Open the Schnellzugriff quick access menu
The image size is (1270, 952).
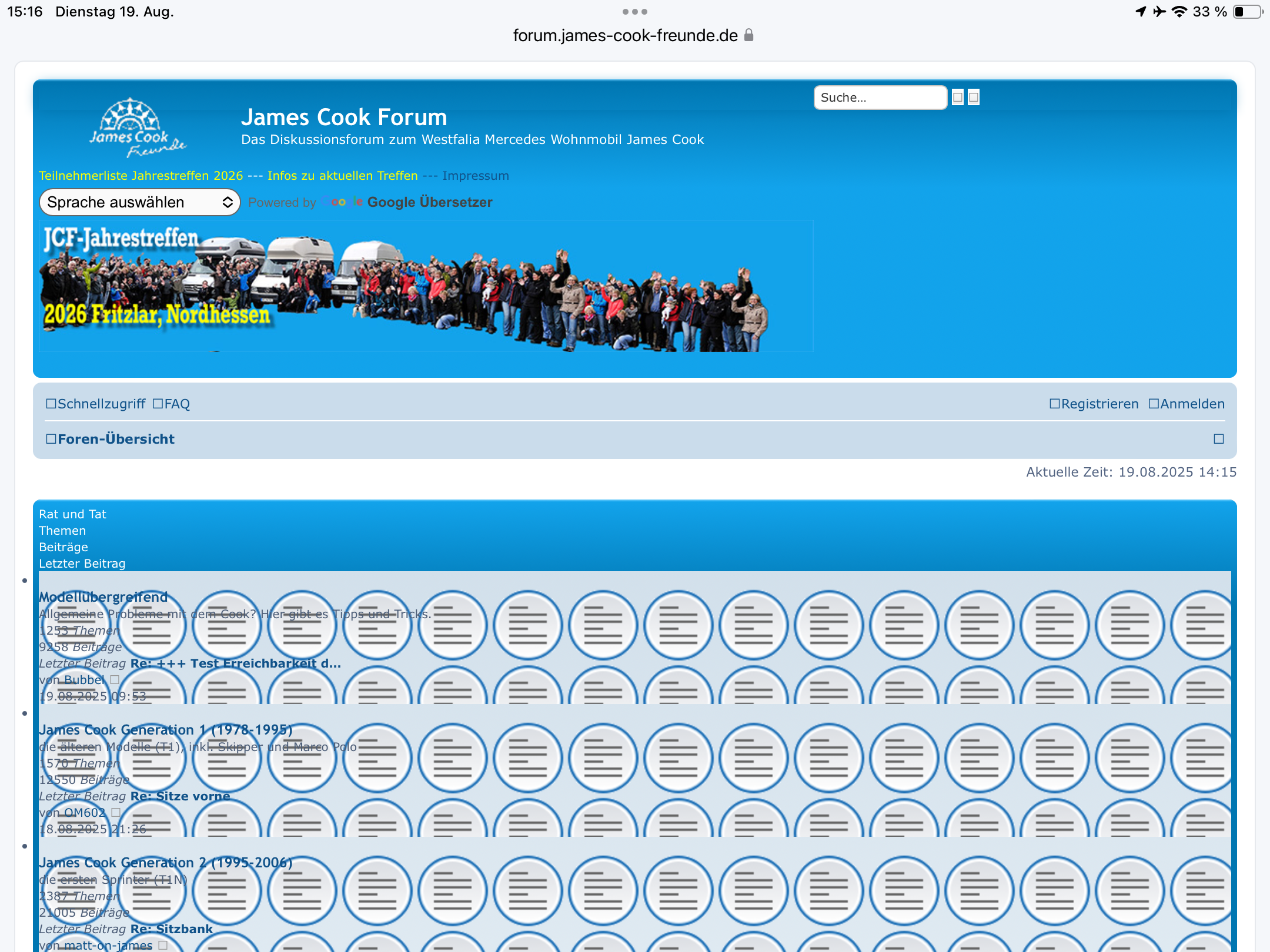(x=95, y=404)
